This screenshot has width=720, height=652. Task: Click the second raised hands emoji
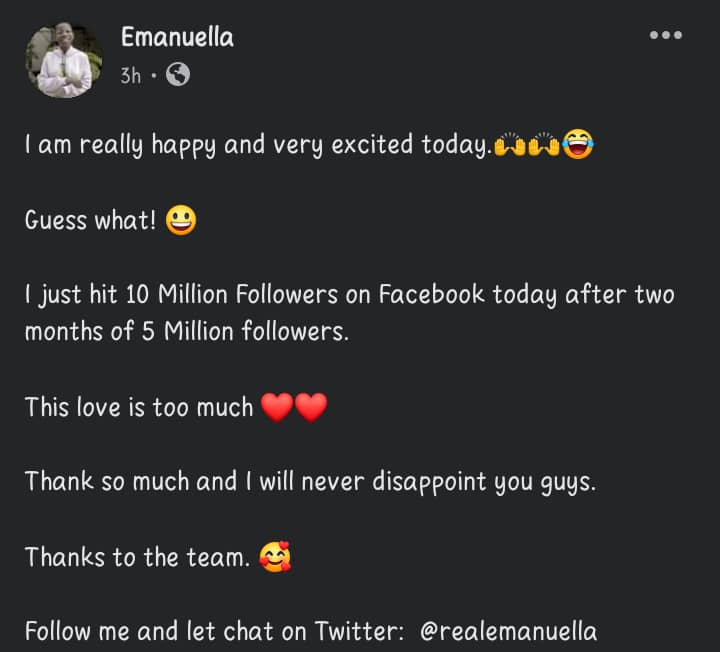tap(544, 146)
